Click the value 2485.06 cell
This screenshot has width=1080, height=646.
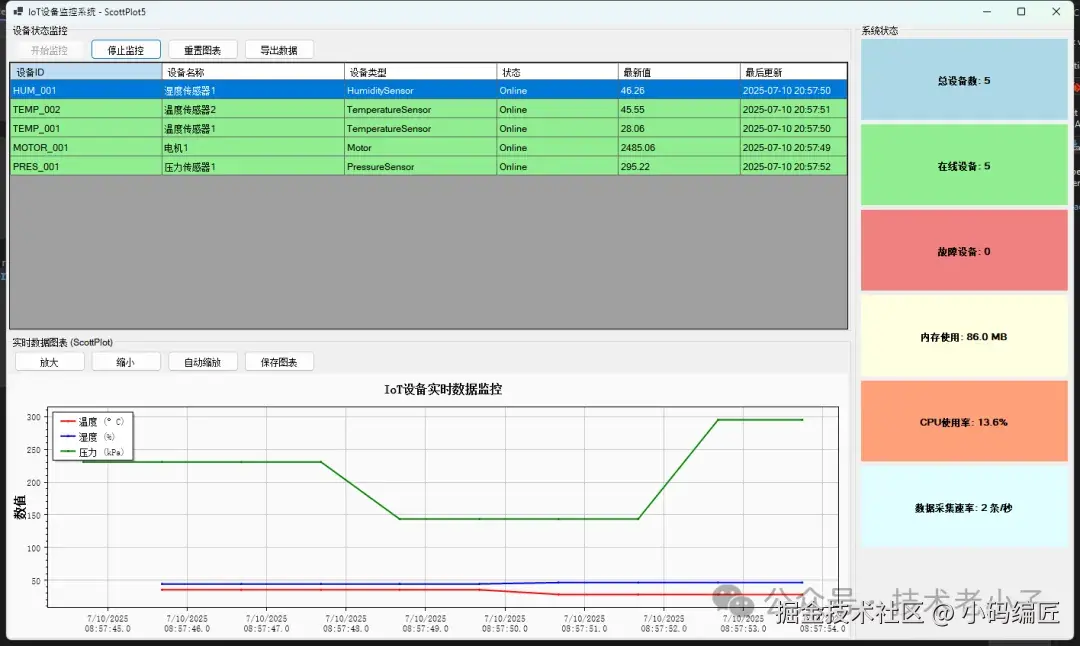point(679,147)
